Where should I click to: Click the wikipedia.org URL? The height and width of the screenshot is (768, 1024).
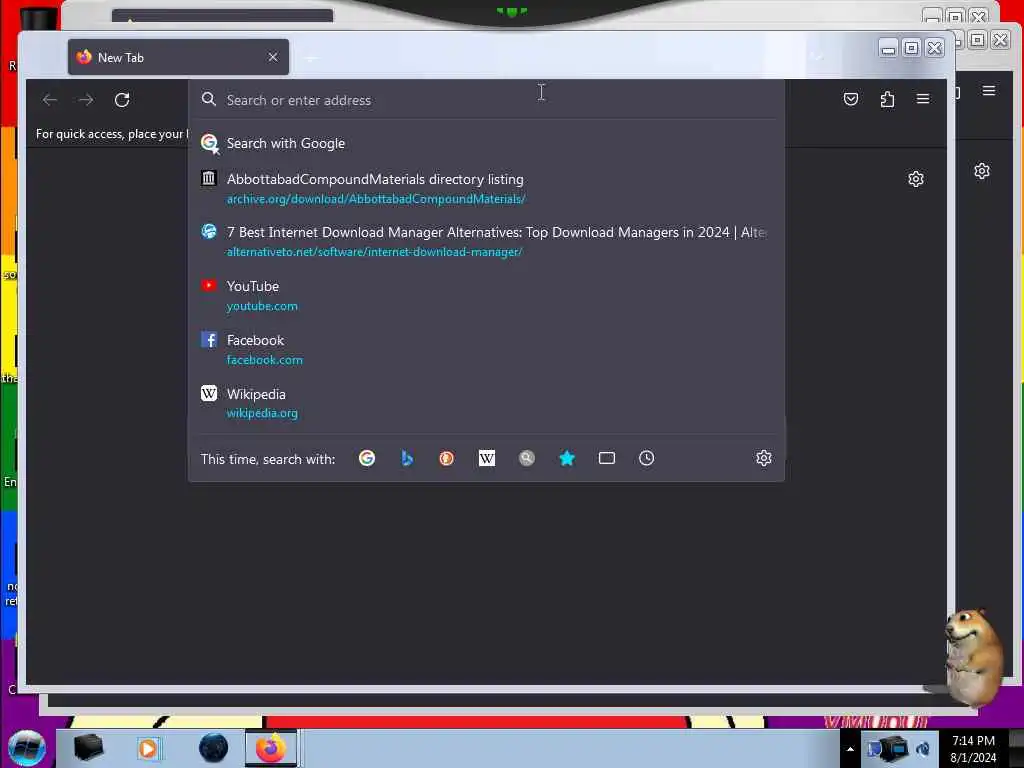tap(262, 413)
